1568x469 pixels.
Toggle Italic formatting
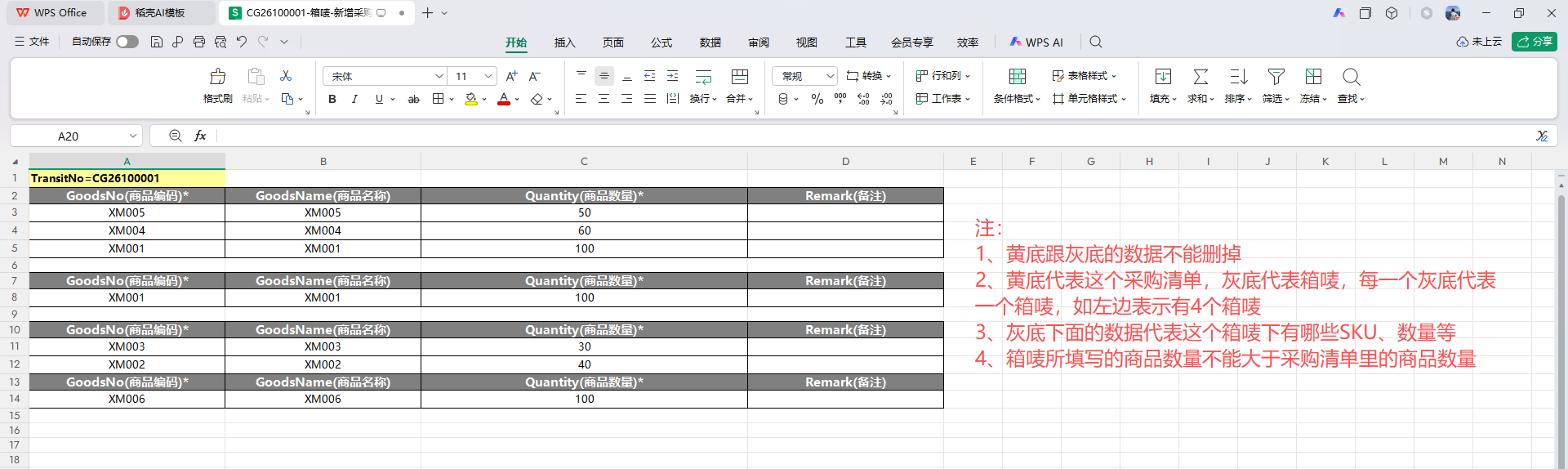point(354,99)
